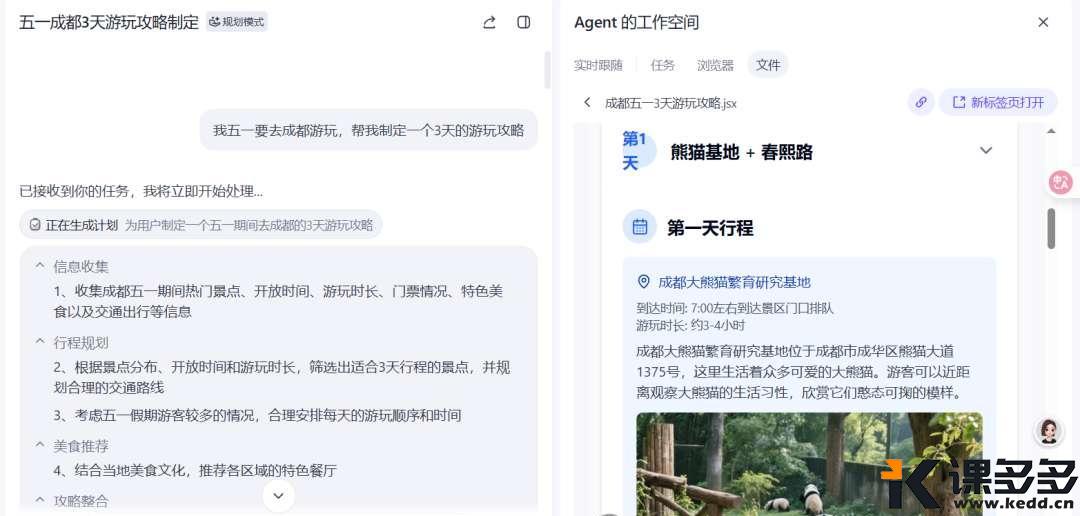Click text 游玩时长: 约3-4小时
Viewport: 1080px width, 516px height.
coord(690,325)
